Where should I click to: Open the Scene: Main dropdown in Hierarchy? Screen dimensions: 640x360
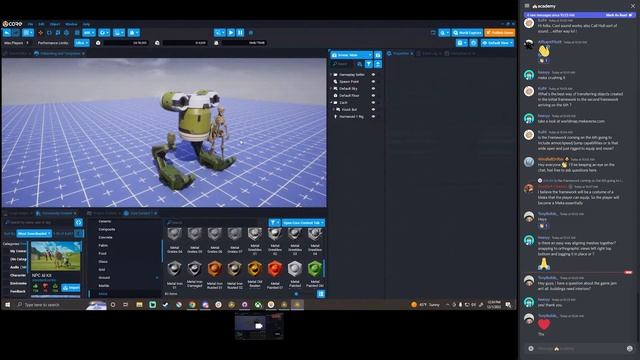tap(351, 55)
